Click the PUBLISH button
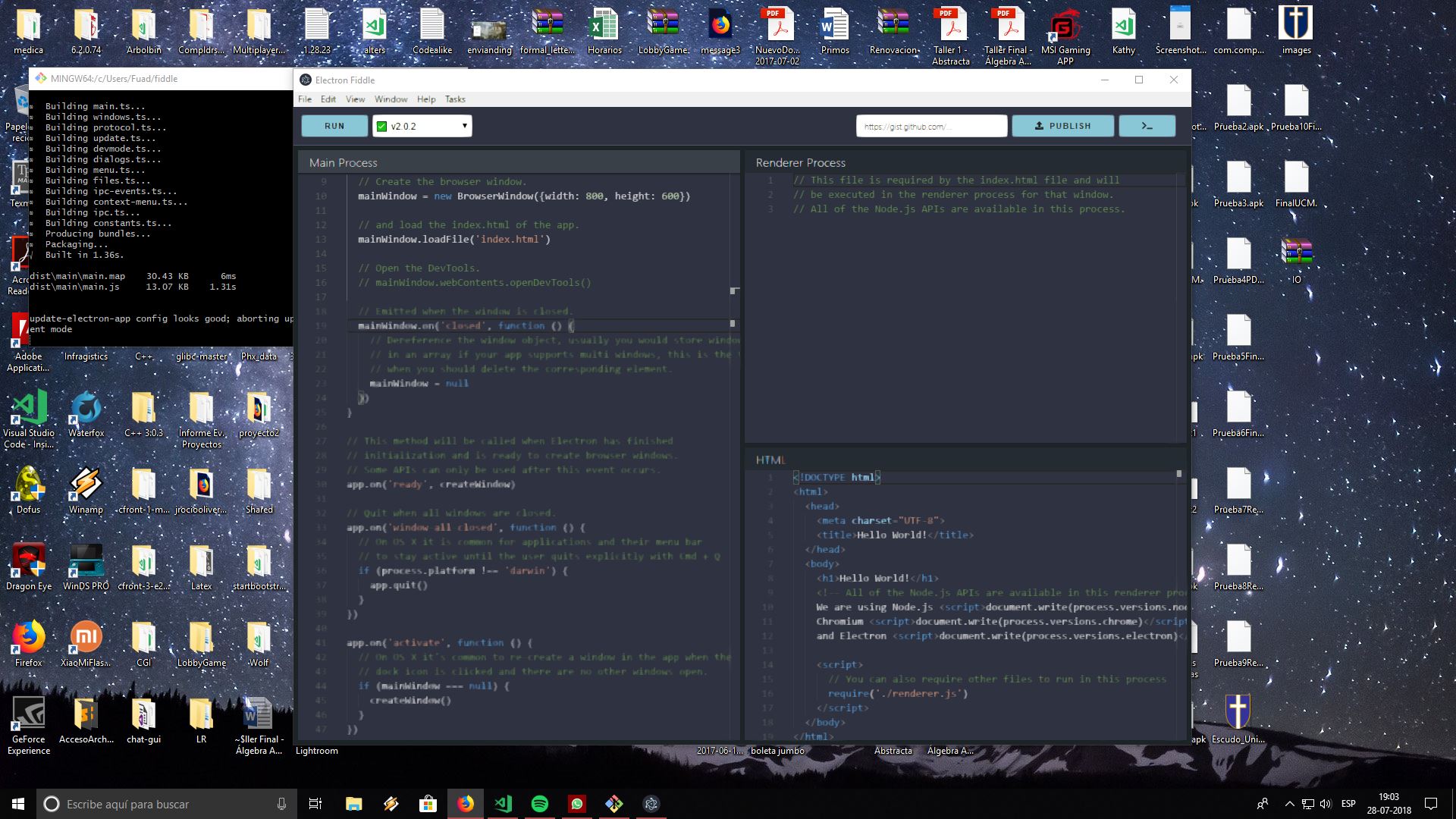Viewport: 1456px width, 819px height. (1063, 125)
